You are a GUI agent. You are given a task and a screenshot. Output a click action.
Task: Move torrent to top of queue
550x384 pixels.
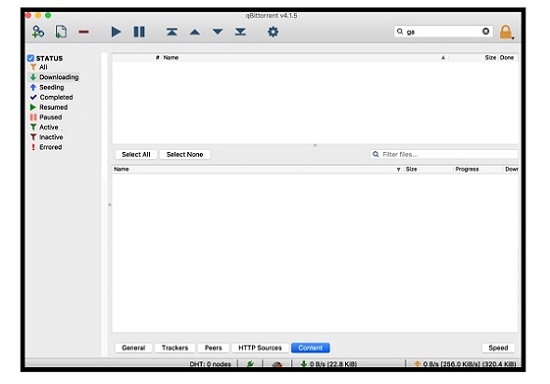pos(172,32)
